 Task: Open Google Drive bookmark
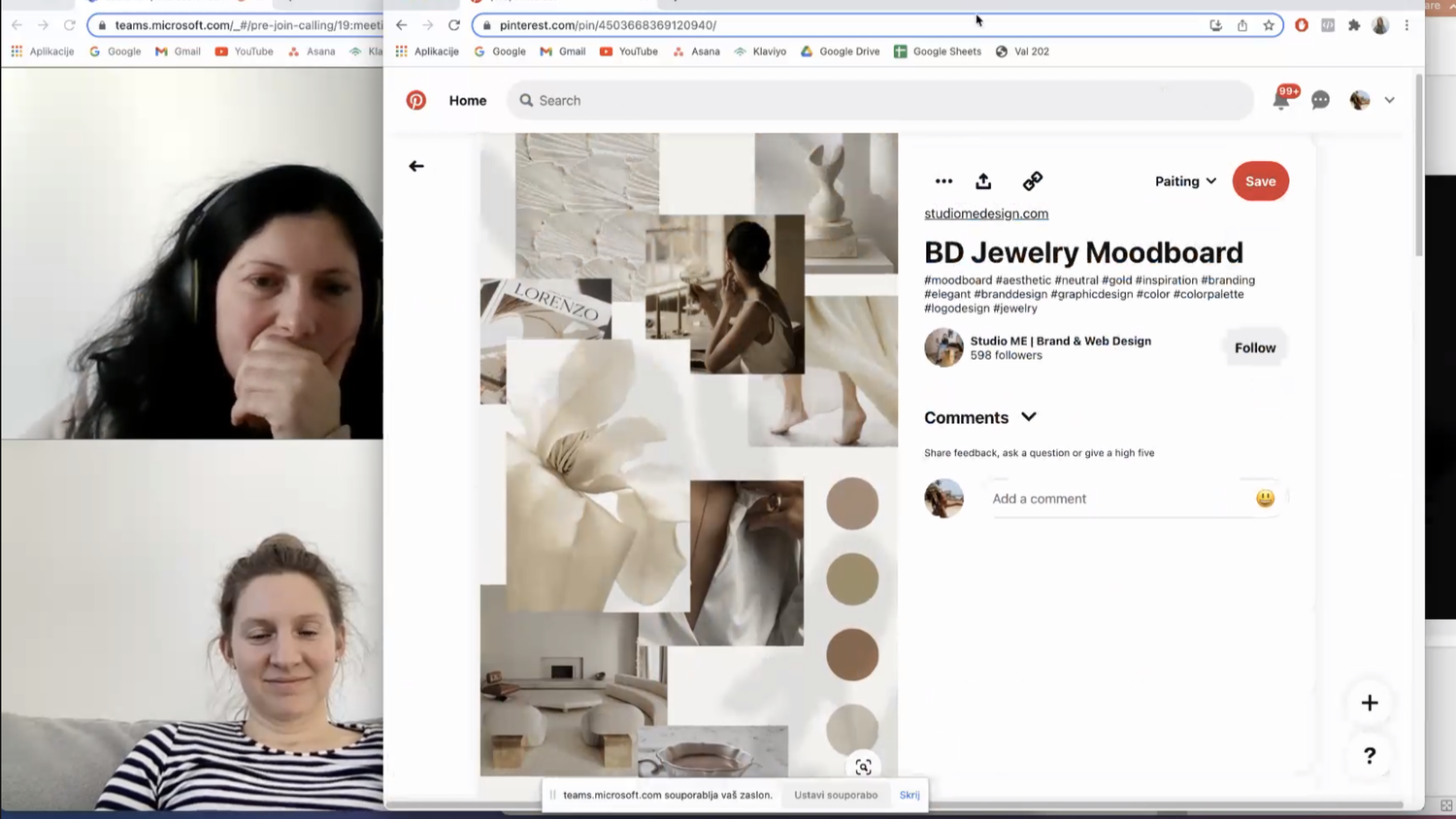coord(840,51)
